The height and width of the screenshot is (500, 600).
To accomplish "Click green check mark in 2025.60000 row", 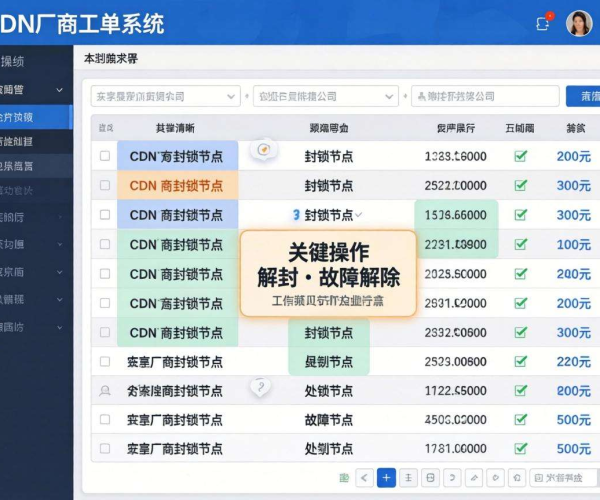I will point(520,274).
